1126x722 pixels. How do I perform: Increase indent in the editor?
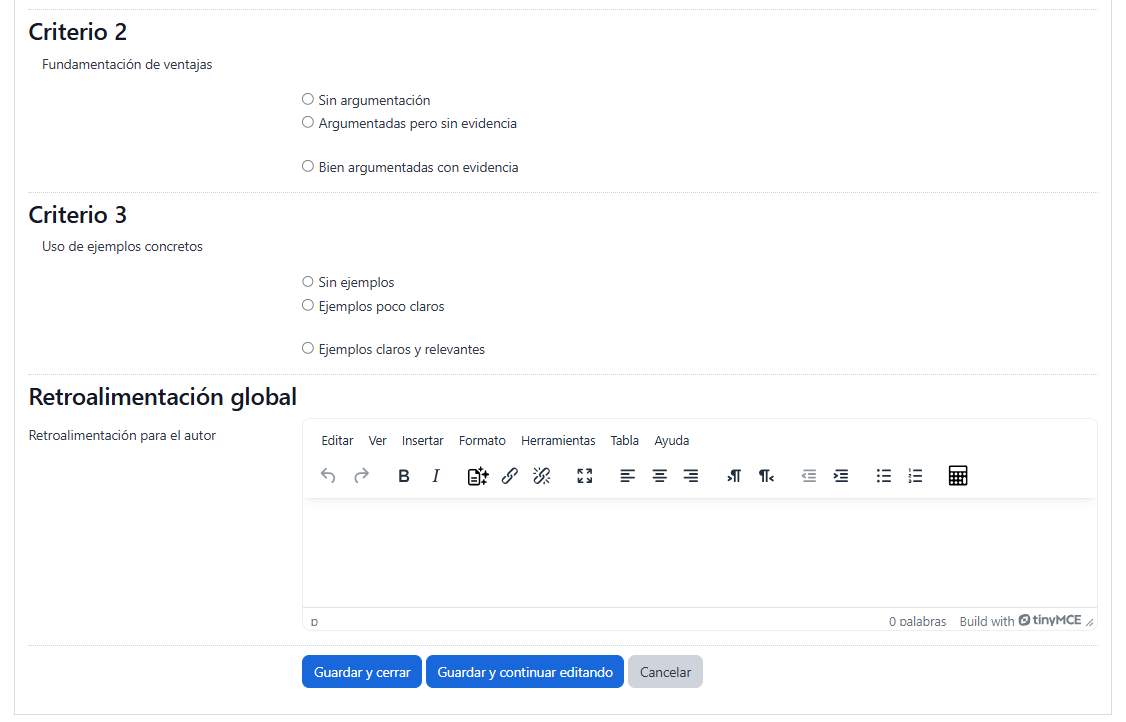[x=841, y=476]
